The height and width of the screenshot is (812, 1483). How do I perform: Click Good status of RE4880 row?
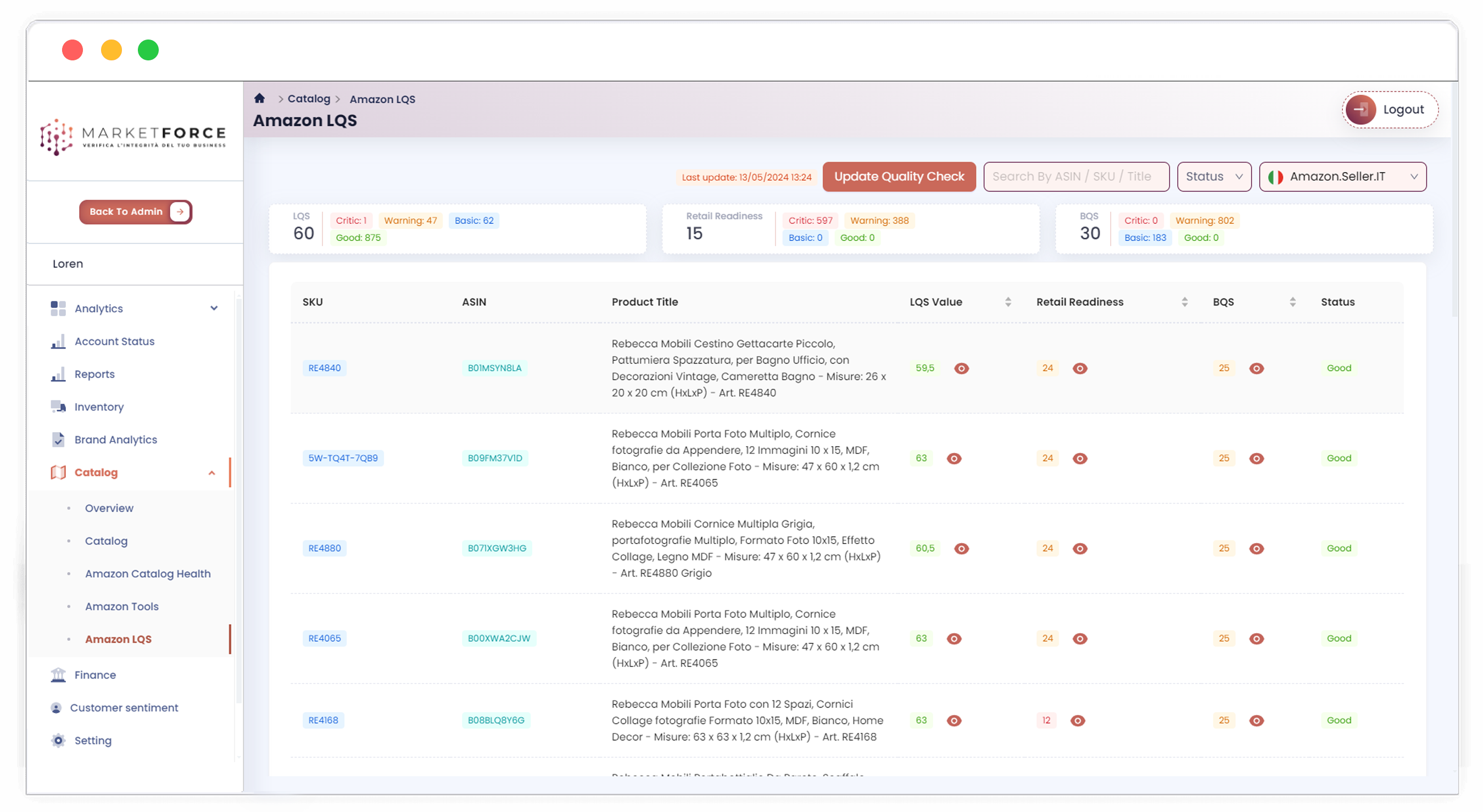click(1339, 548)
